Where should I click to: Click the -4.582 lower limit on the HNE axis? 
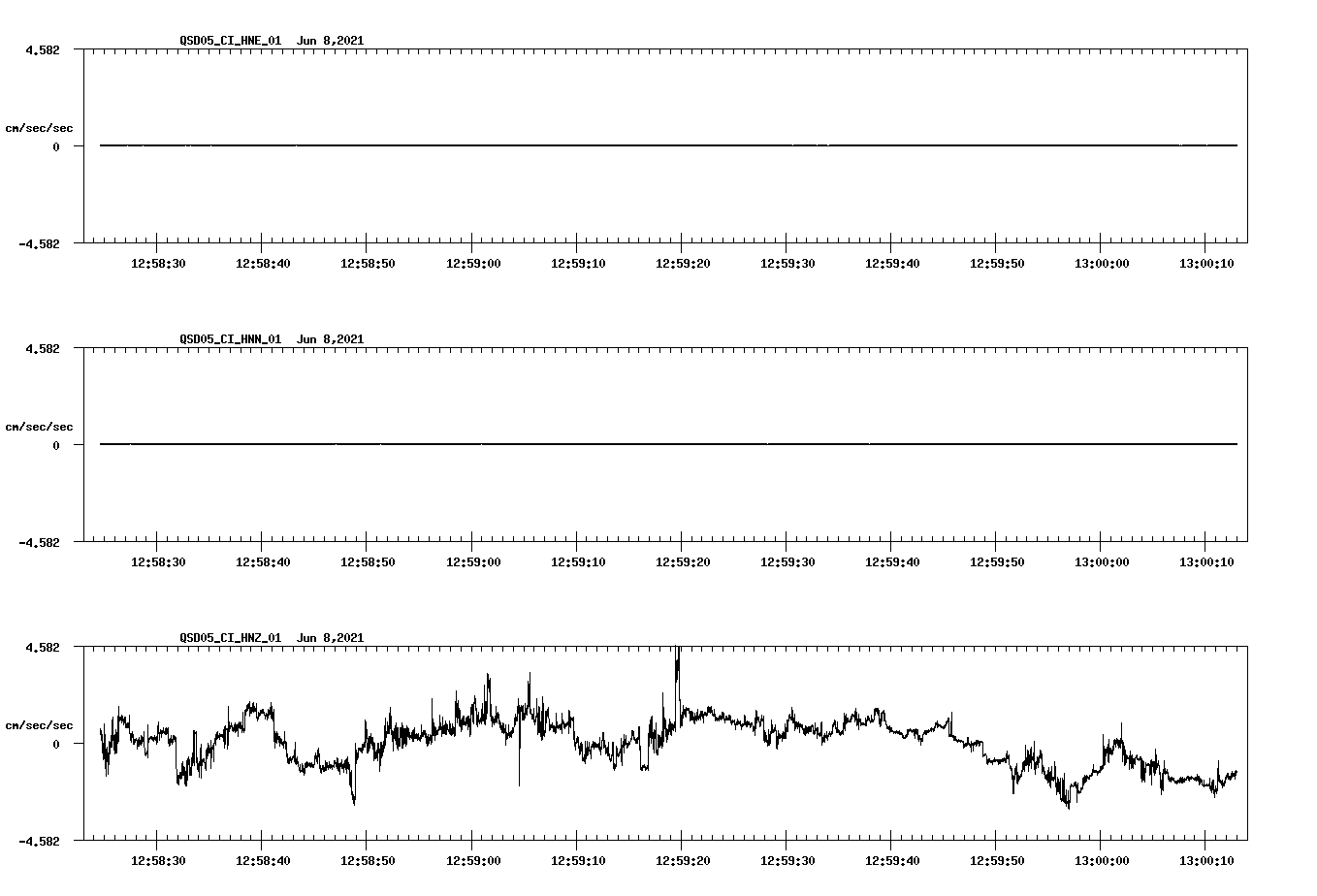[x=39, y=244]
